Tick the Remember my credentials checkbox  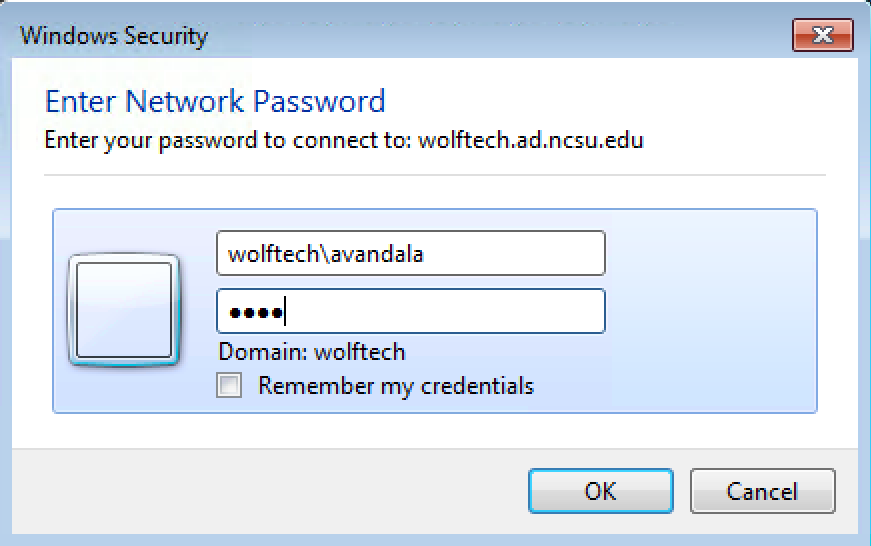[229, 385]
